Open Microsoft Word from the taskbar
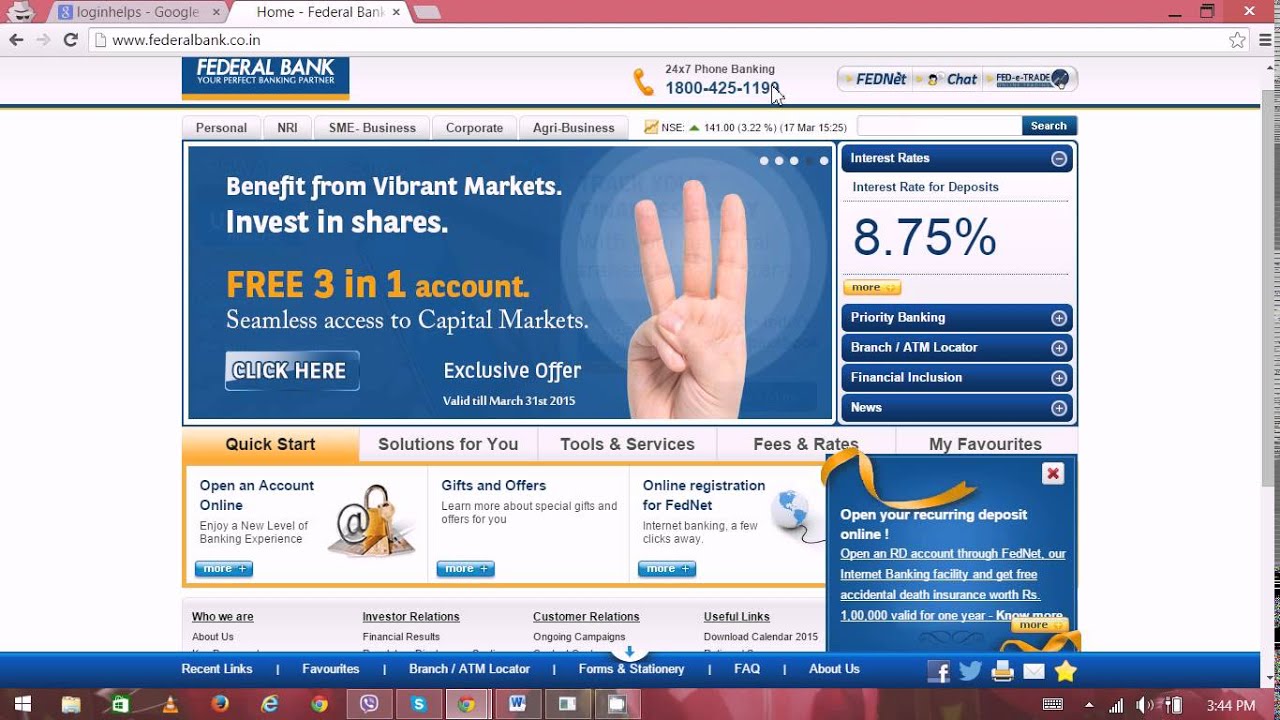The width and height of the screenshot is (1280, 720). 517,704
